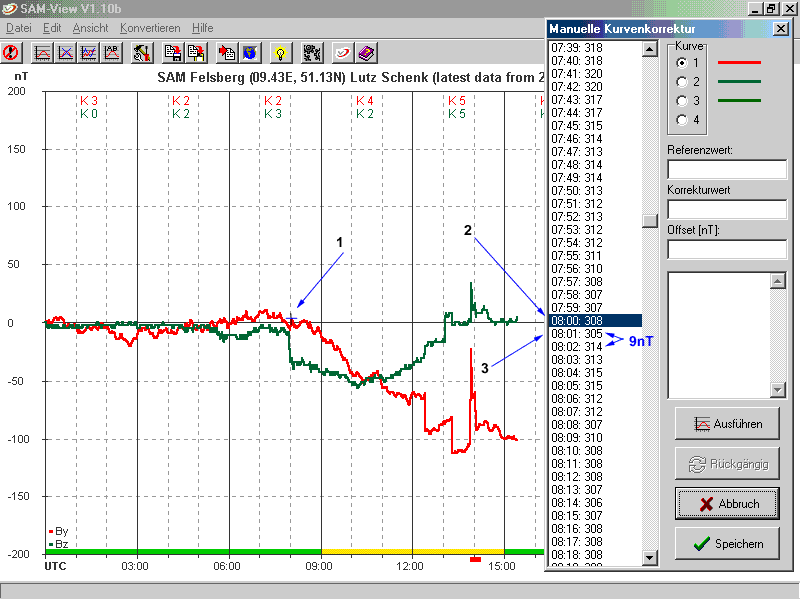This screenshot has height=600, width=800.
Task: Select Kurve radio button 4
Action: click(682, 119)
